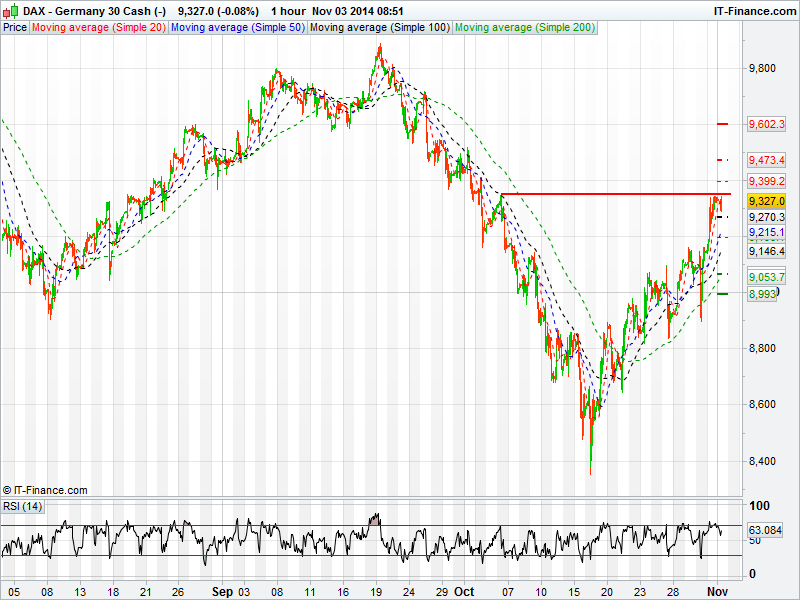Click the 9,053.7 green price label
This screenshot has width=800, height=600.
[766, 277]
